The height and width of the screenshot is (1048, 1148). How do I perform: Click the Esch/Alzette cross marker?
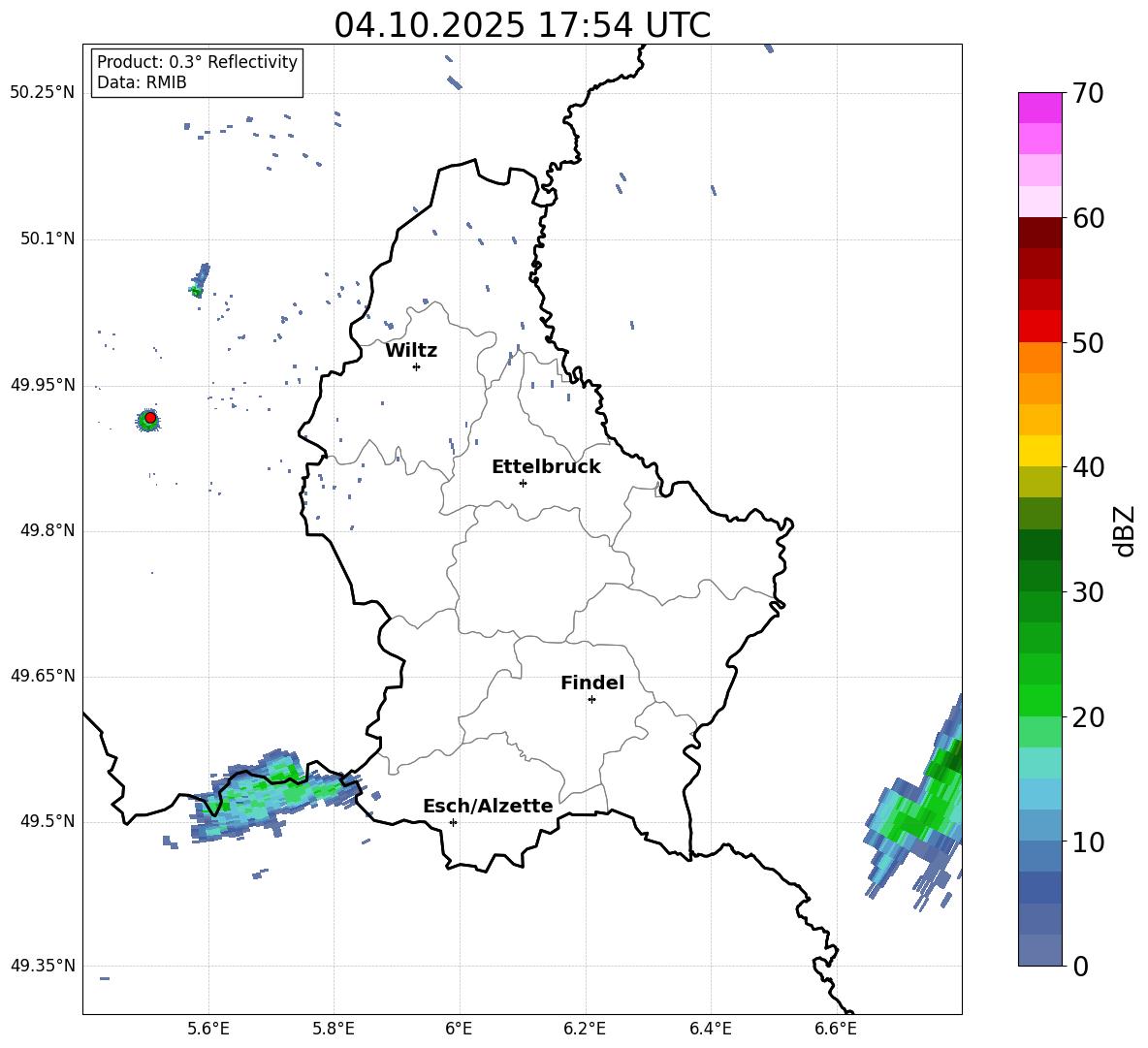coord(453,822)
